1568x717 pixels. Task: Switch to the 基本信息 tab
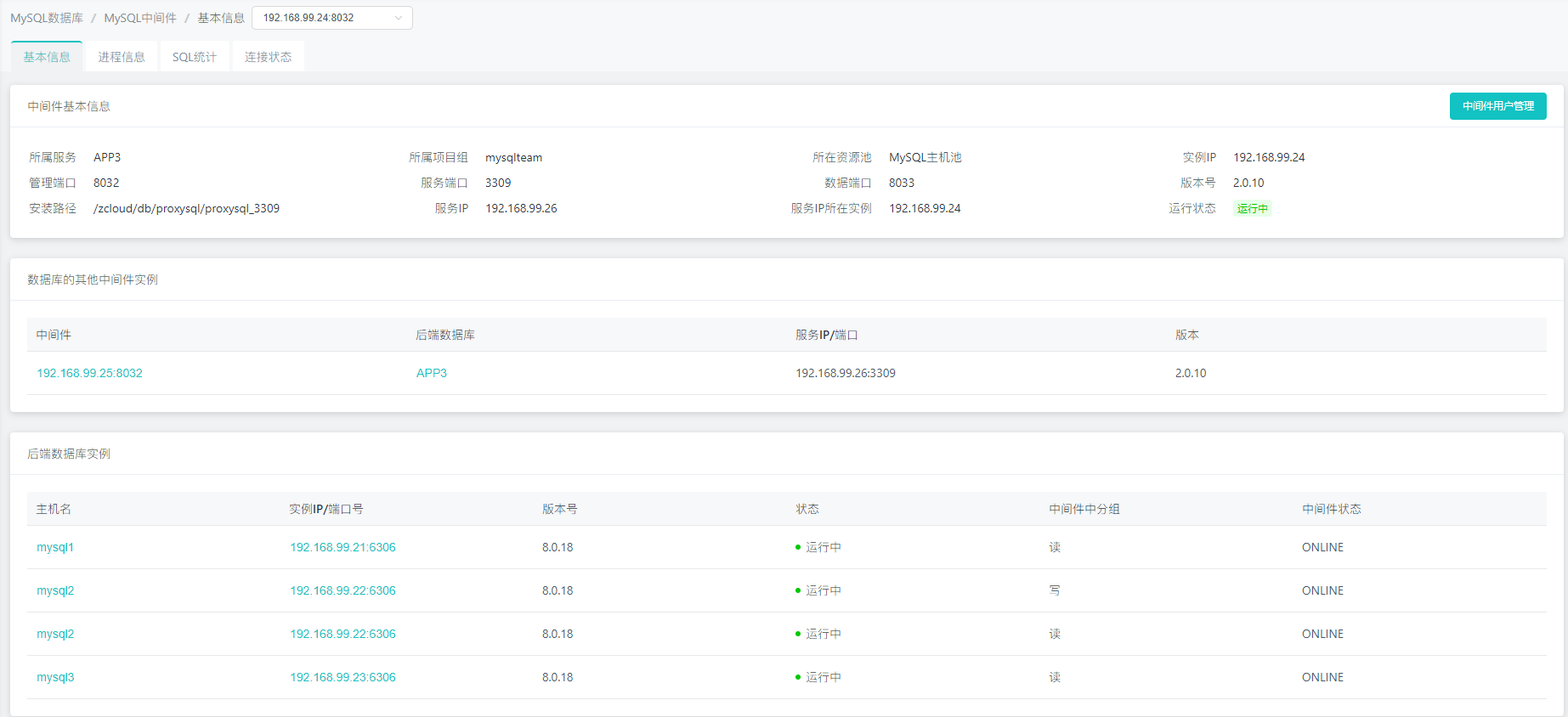click(47, 57)
